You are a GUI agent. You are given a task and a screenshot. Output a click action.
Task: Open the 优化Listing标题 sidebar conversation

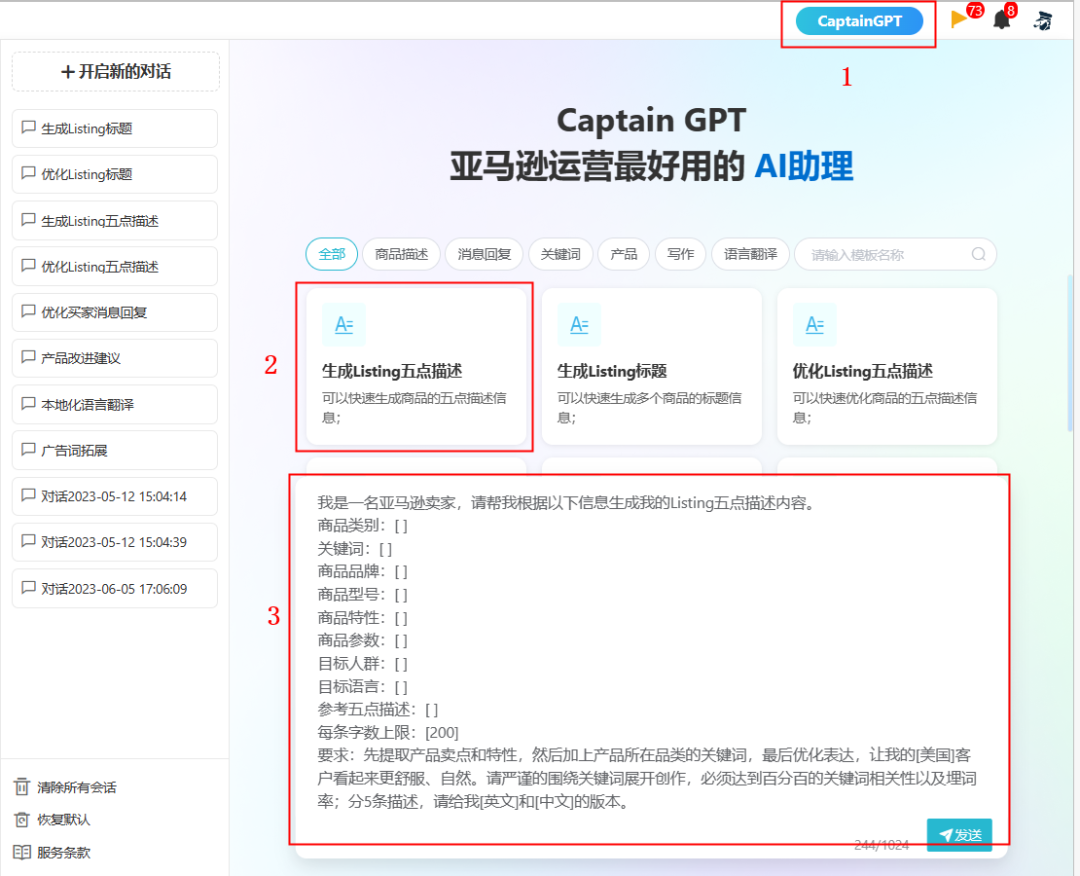pos(115,174)
